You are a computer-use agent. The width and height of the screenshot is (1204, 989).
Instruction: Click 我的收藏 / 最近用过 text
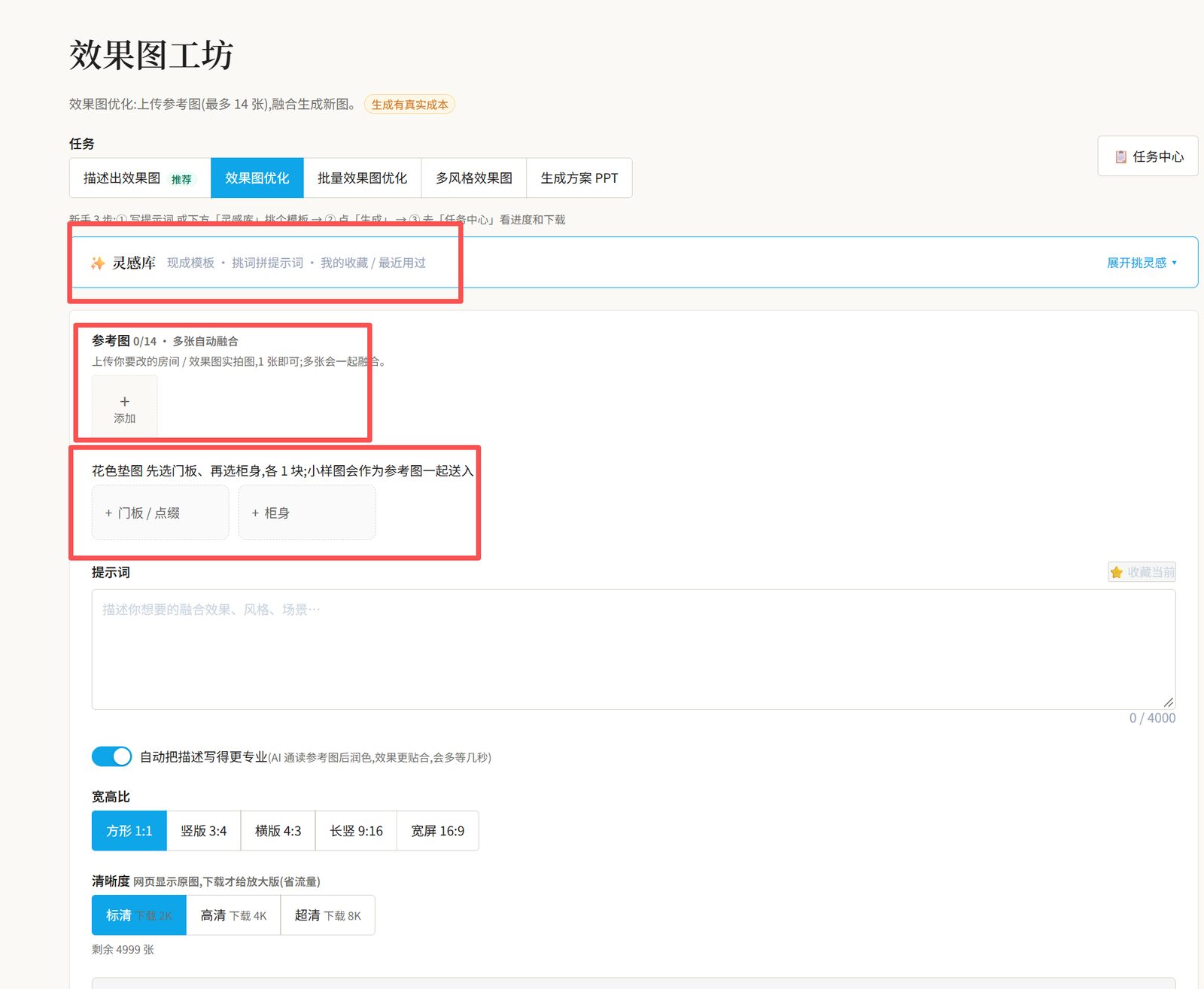click(373, 263)
